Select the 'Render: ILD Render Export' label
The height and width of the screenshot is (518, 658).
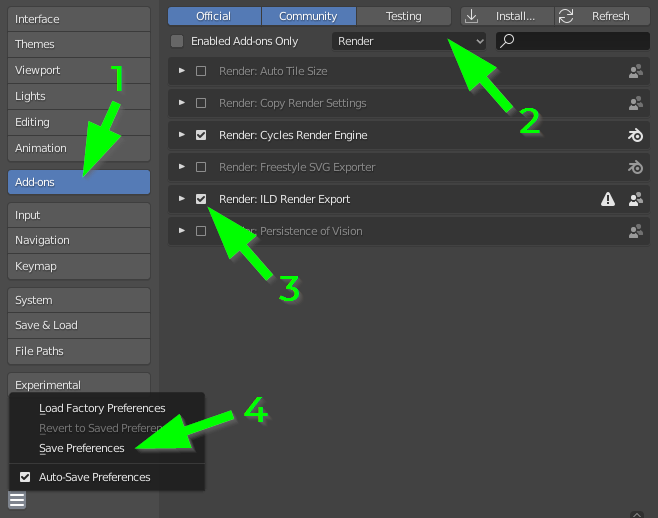[284, 199]
